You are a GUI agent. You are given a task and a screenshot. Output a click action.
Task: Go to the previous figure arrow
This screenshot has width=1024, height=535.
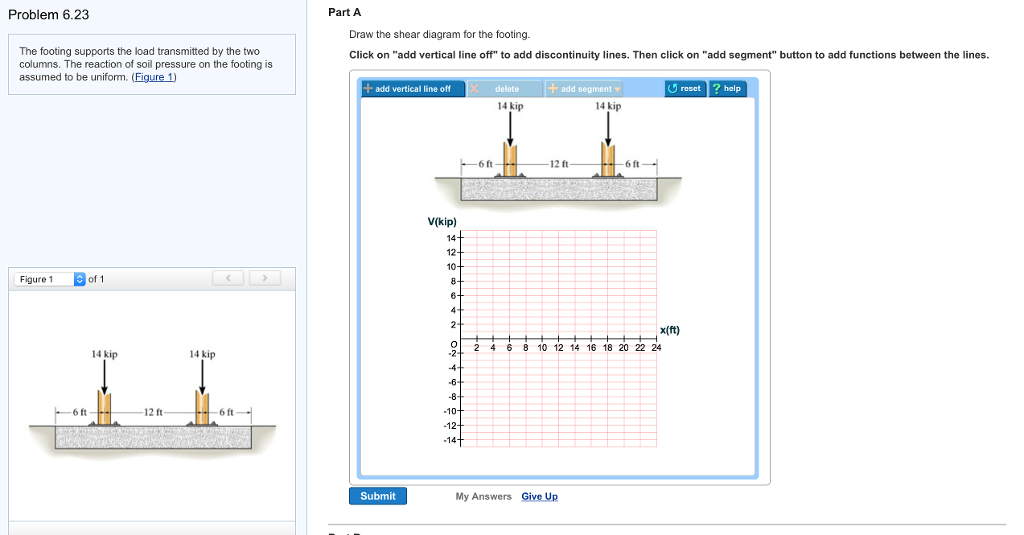pos(229,278)
